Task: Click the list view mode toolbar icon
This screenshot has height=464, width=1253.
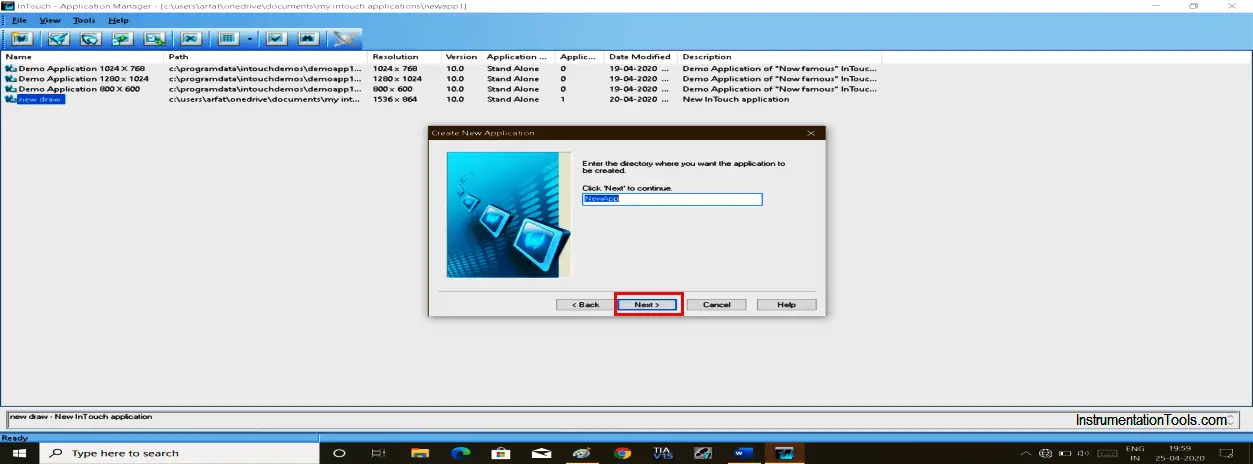Action: coord(227,39)
